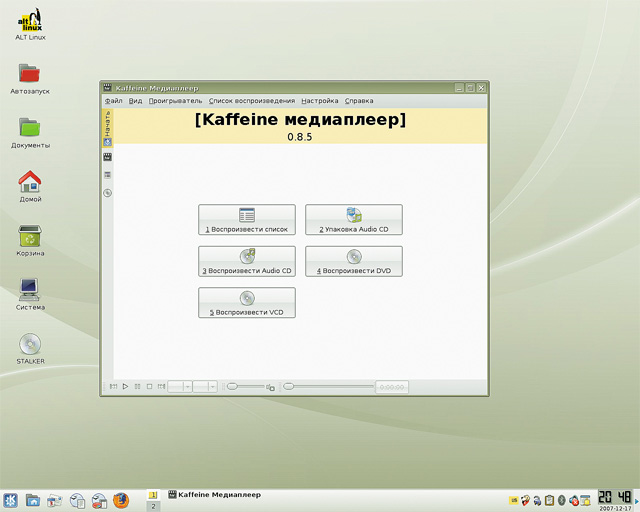Click the panel hide arrow at the right edge
The height and width of the screenshot is (512, 640).
pos(637,501)
